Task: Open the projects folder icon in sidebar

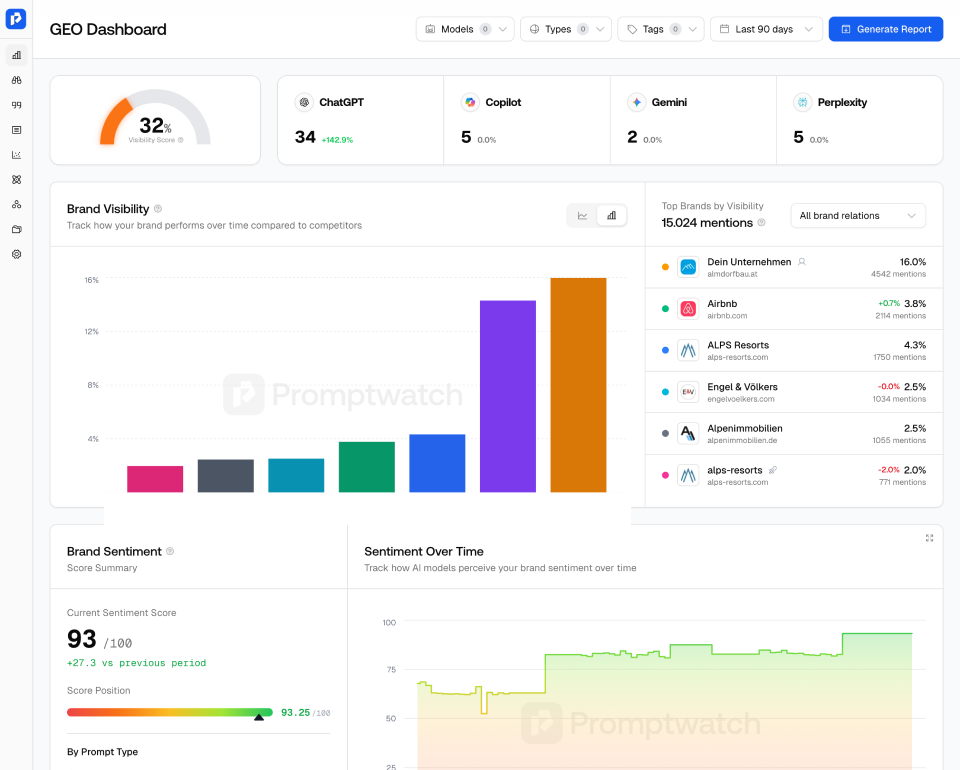Action: click(x=17, y=229)
